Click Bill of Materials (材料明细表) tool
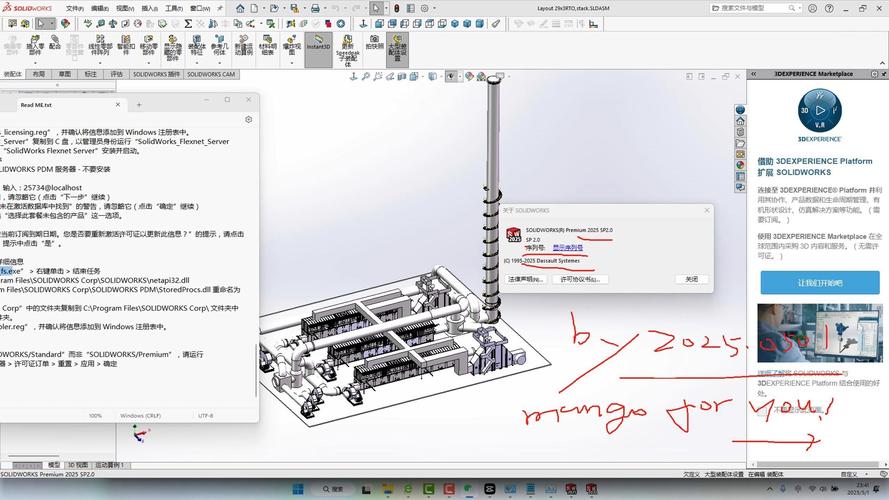Viewport: 889px width, 500px height. click(268, 45)
